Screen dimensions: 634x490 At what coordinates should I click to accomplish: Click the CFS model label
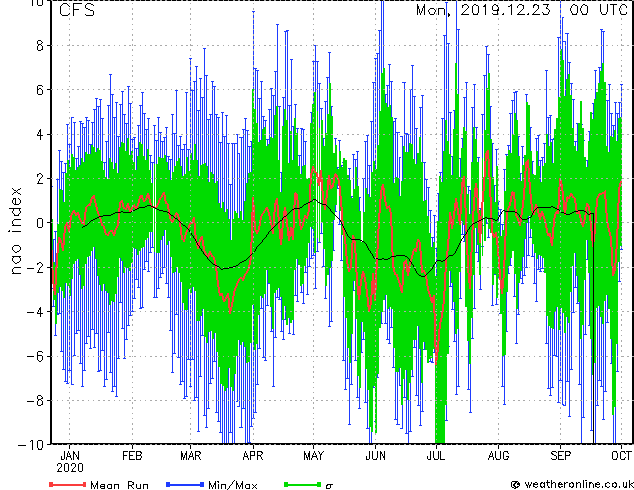(x=77, y=10)
